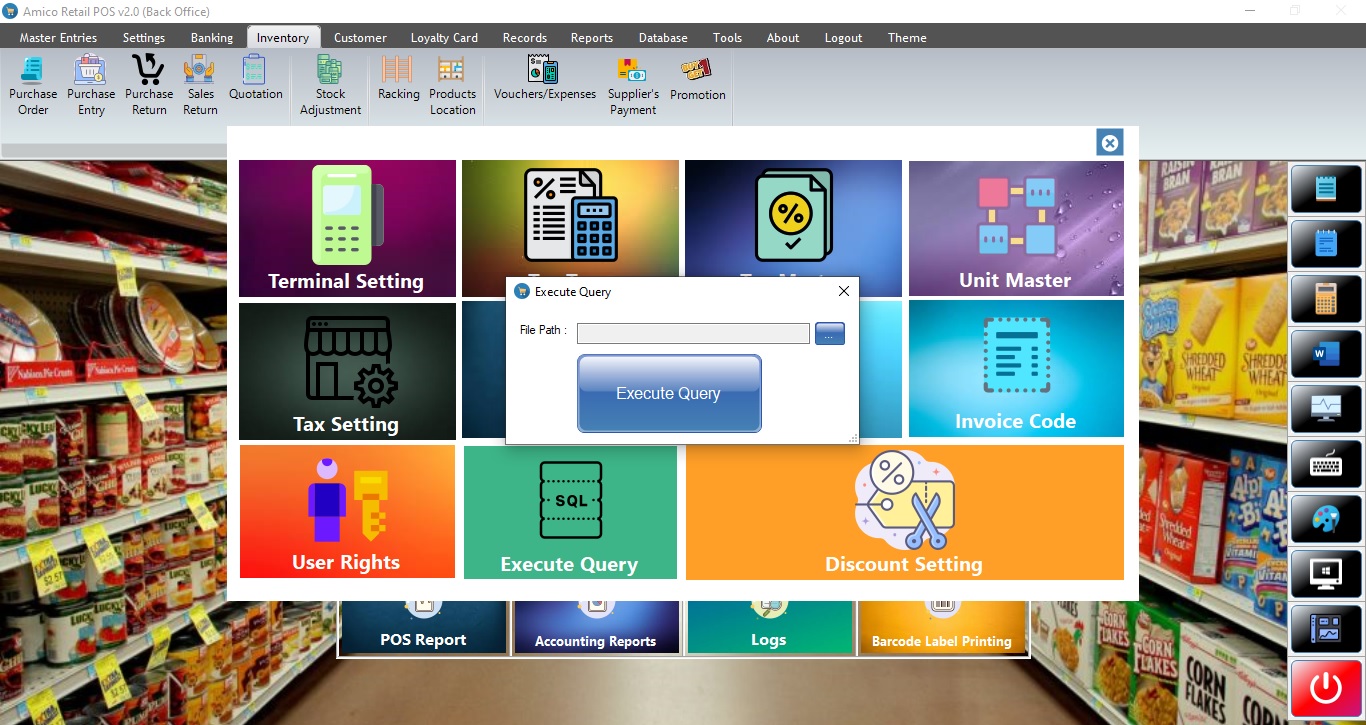Click the browse button beside File Path
1366x725 pixels.
click(x=829, y=334)
